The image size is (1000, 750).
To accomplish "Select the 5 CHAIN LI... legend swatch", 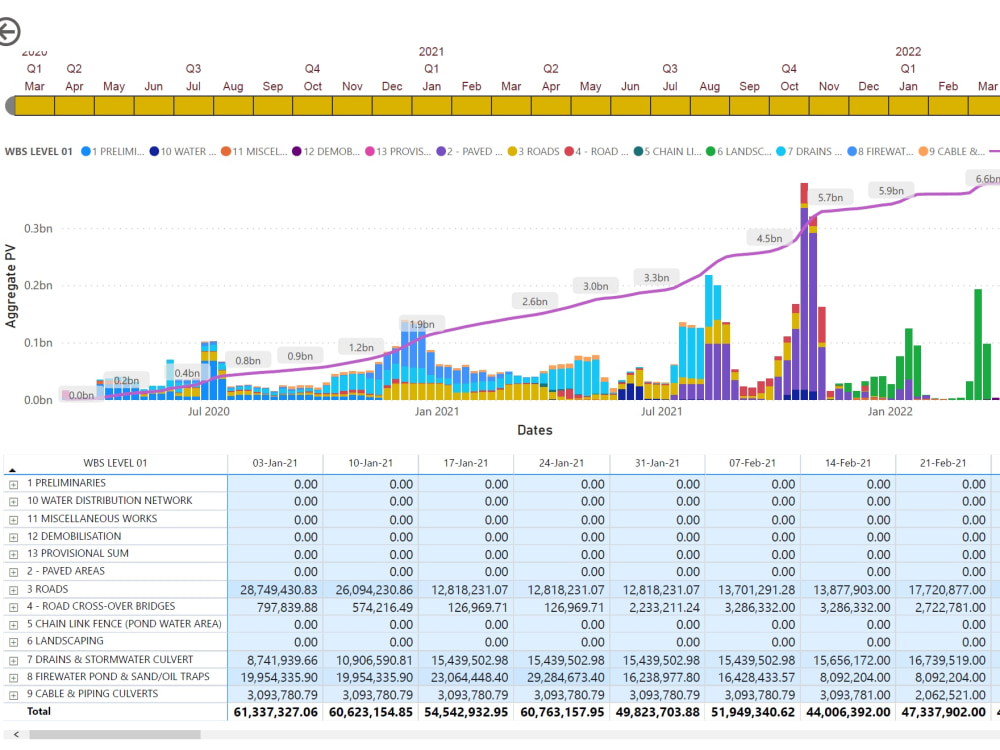I will pyautogui.click(x=638, y=151).
